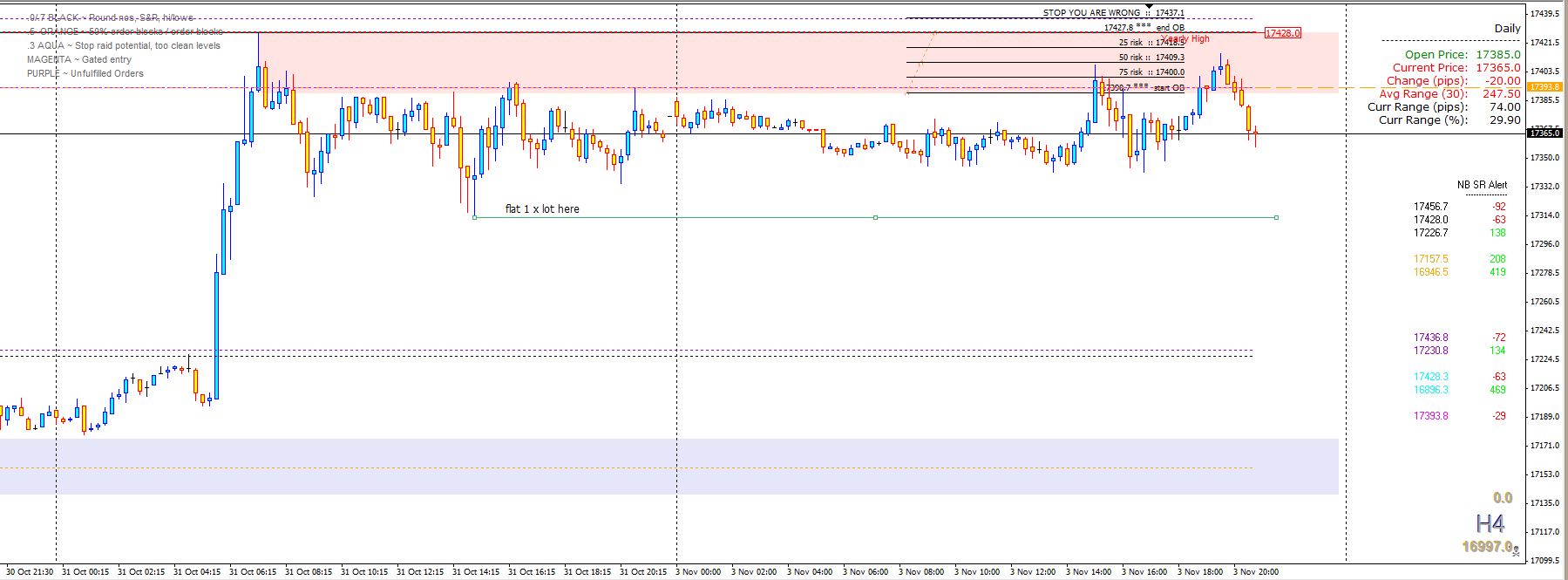Click the 'Avg Range (30): 247.50' line
The height and width of the screenshot is (580, 1568).
tap(1450, 93)
